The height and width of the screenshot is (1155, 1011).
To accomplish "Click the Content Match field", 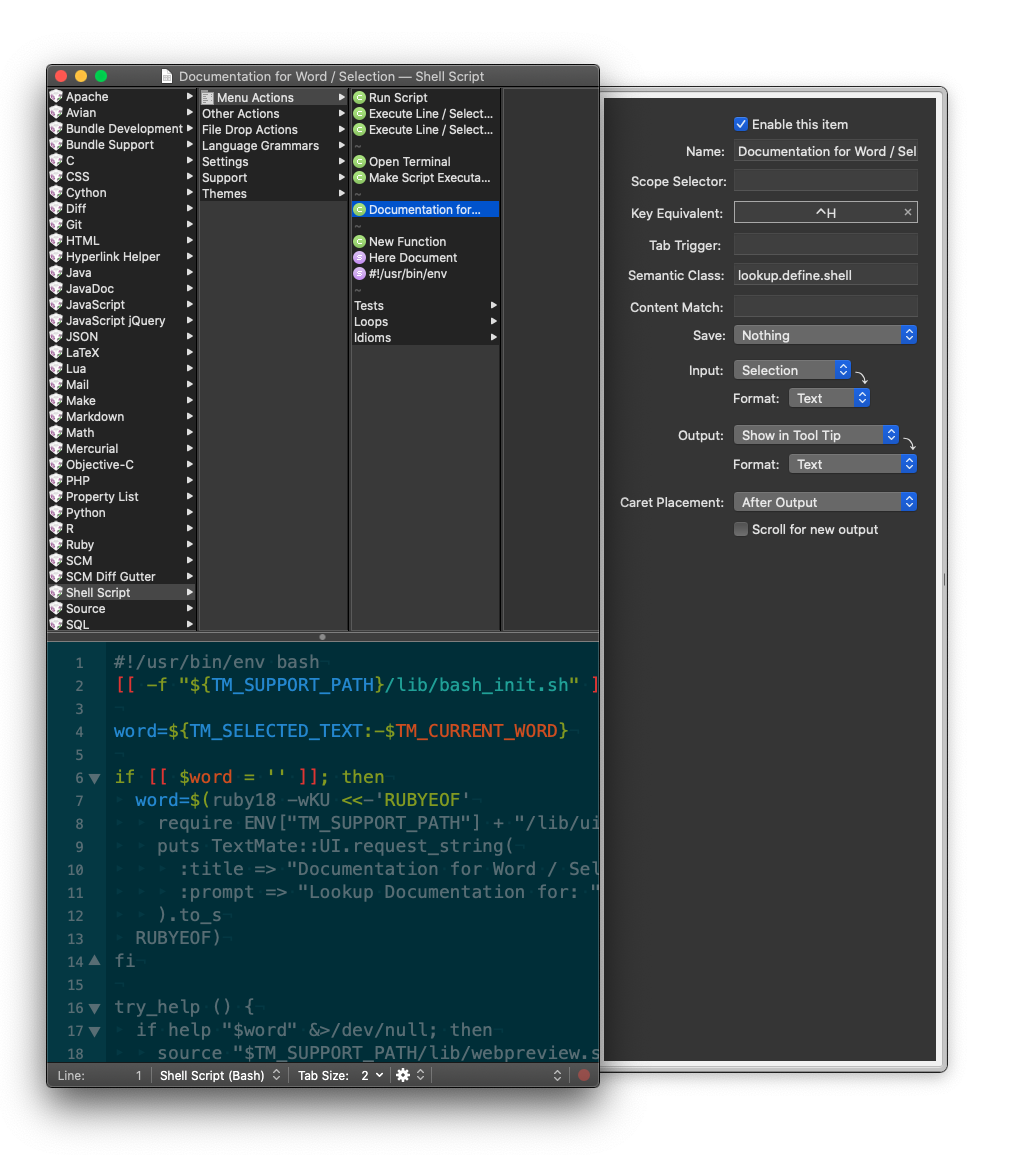I will (x=825, y=306).
